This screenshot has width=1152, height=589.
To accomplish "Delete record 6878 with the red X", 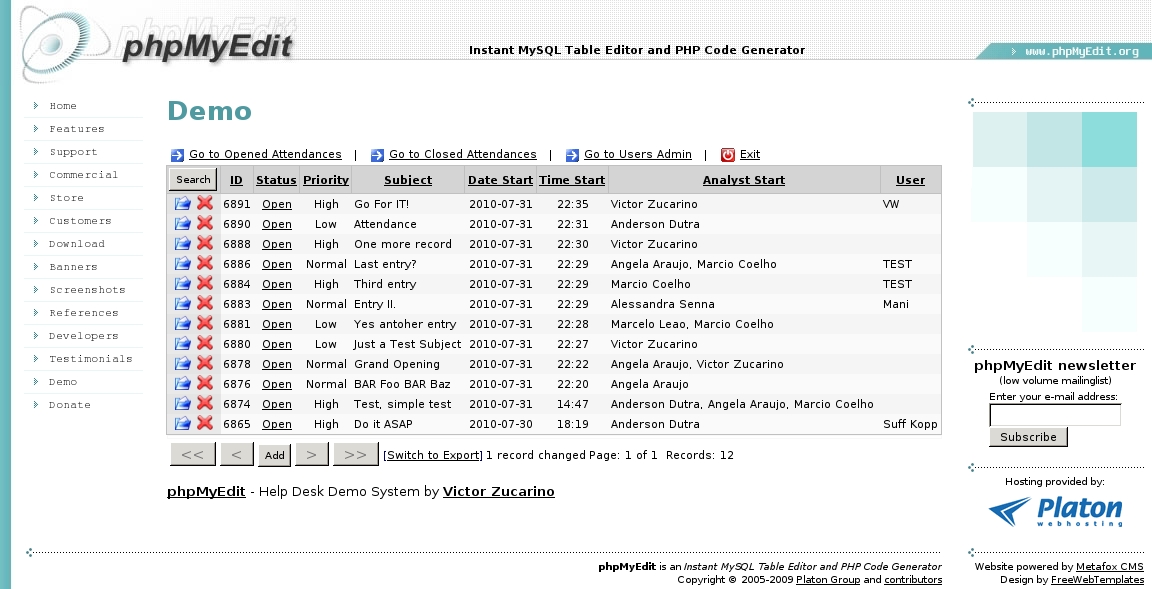I will pyautogui.click(x=205, y=362).
